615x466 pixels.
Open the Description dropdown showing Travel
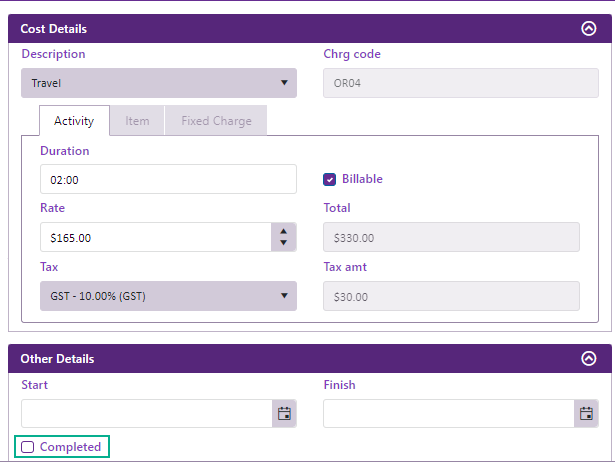click(x=159, y=83)
